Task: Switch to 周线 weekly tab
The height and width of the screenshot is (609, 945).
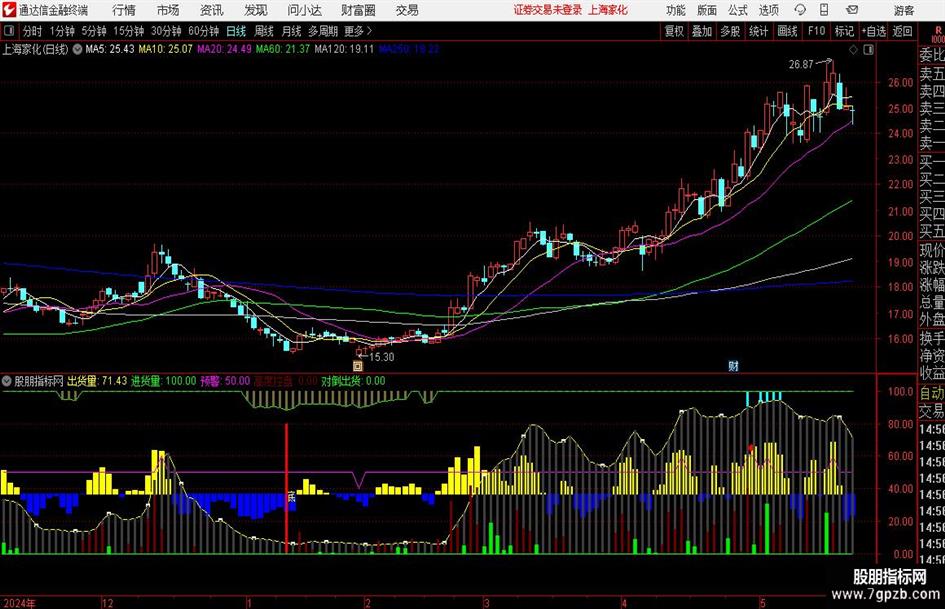Action: pyautogui.click(x=264, y=31)
